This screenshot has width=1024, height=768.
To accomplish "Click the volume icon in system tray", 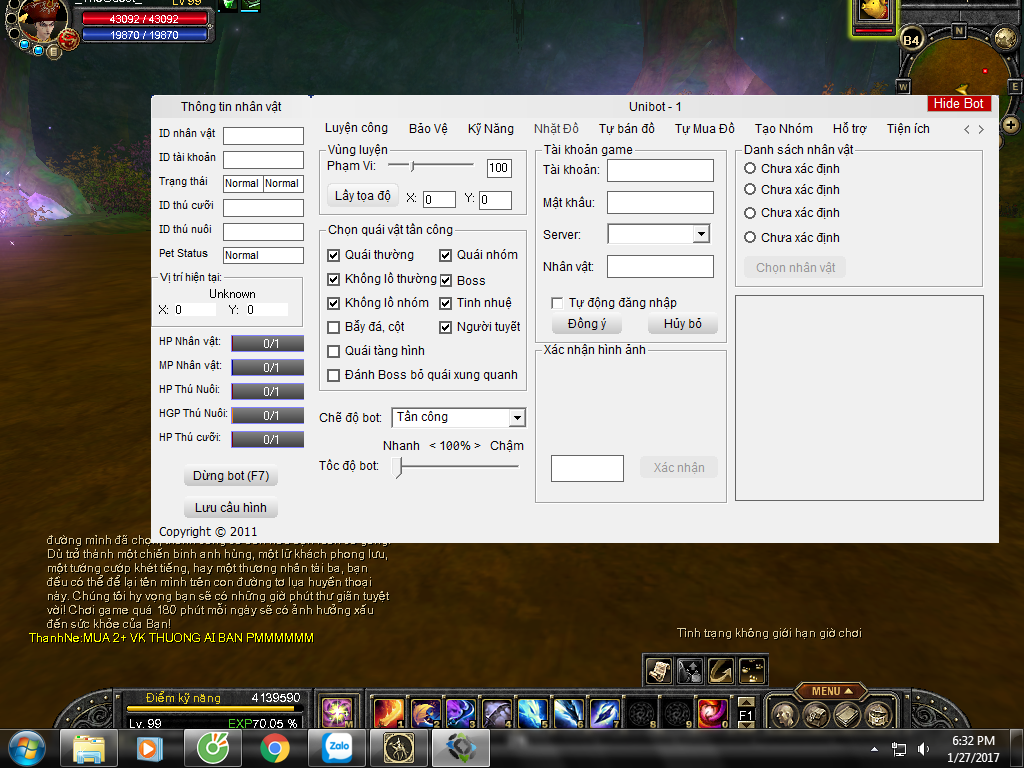I will coord(923,749).
